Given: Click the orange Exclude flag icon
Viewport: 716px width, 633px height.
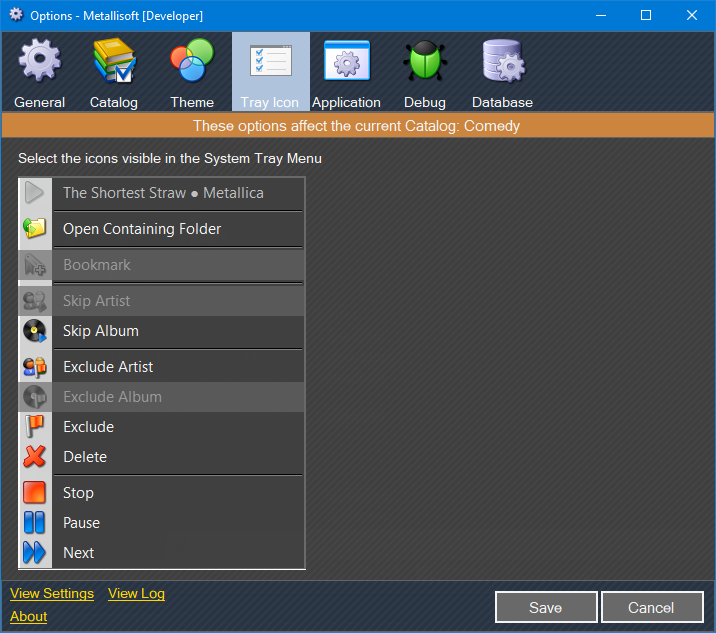Looking at the screenshot, I should pos(35,427).
